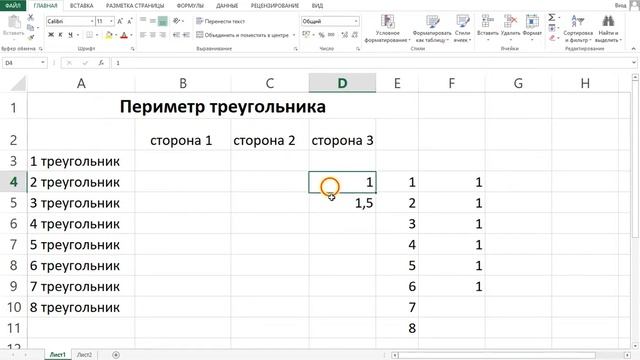This screenshot has width=640, height=360.
Task: Open Найти и выделить binoculars
Action: [x=608, y=28]
